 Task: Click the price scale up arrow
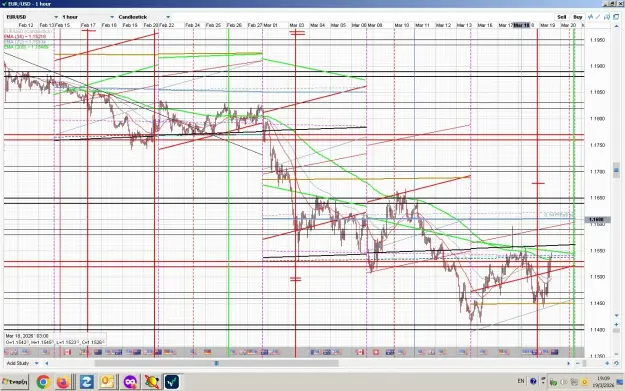tap(617, 26)
